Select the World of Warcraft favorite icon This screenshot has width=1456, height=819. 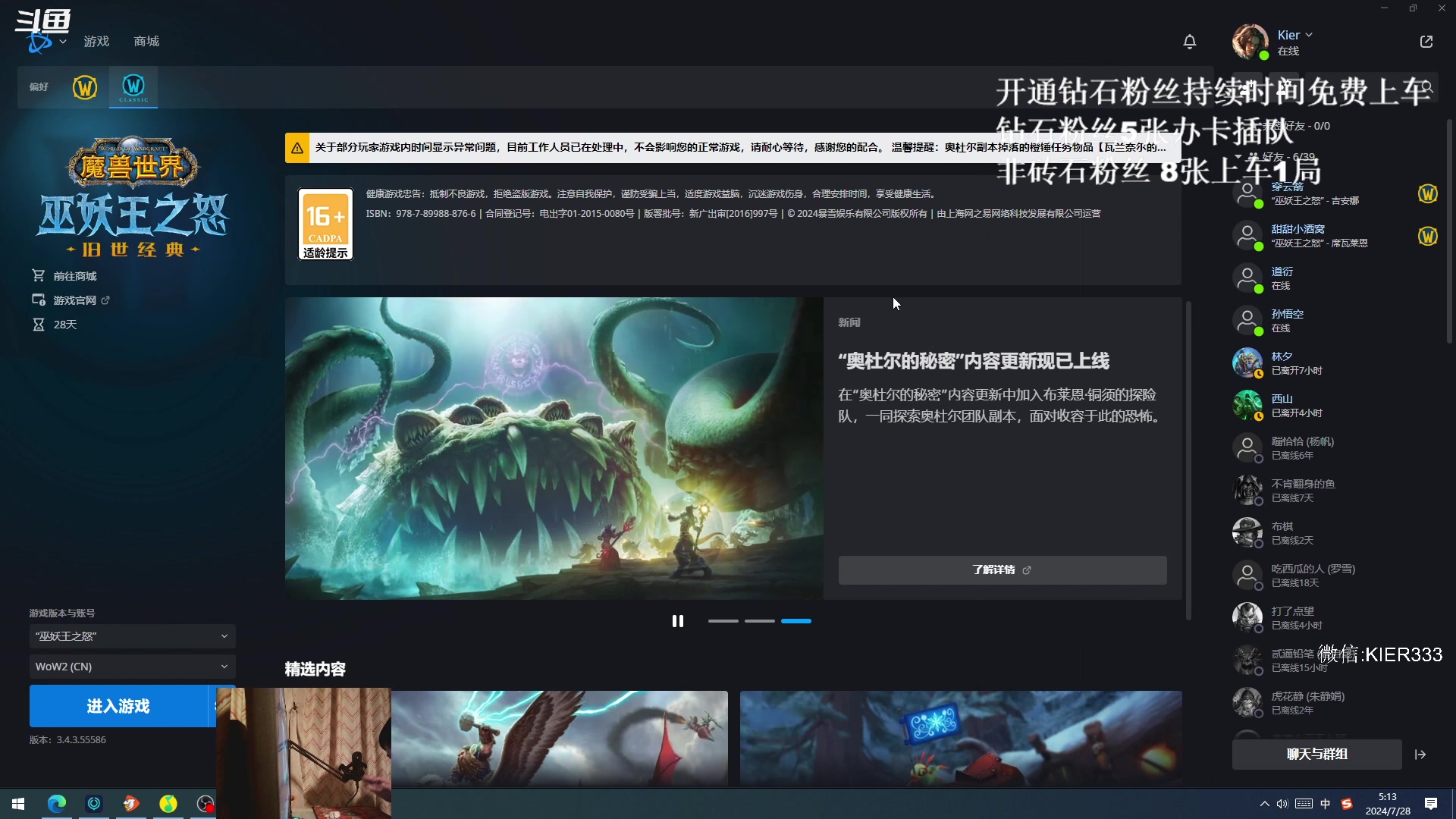pyautogui.click(x=85, y=87)
